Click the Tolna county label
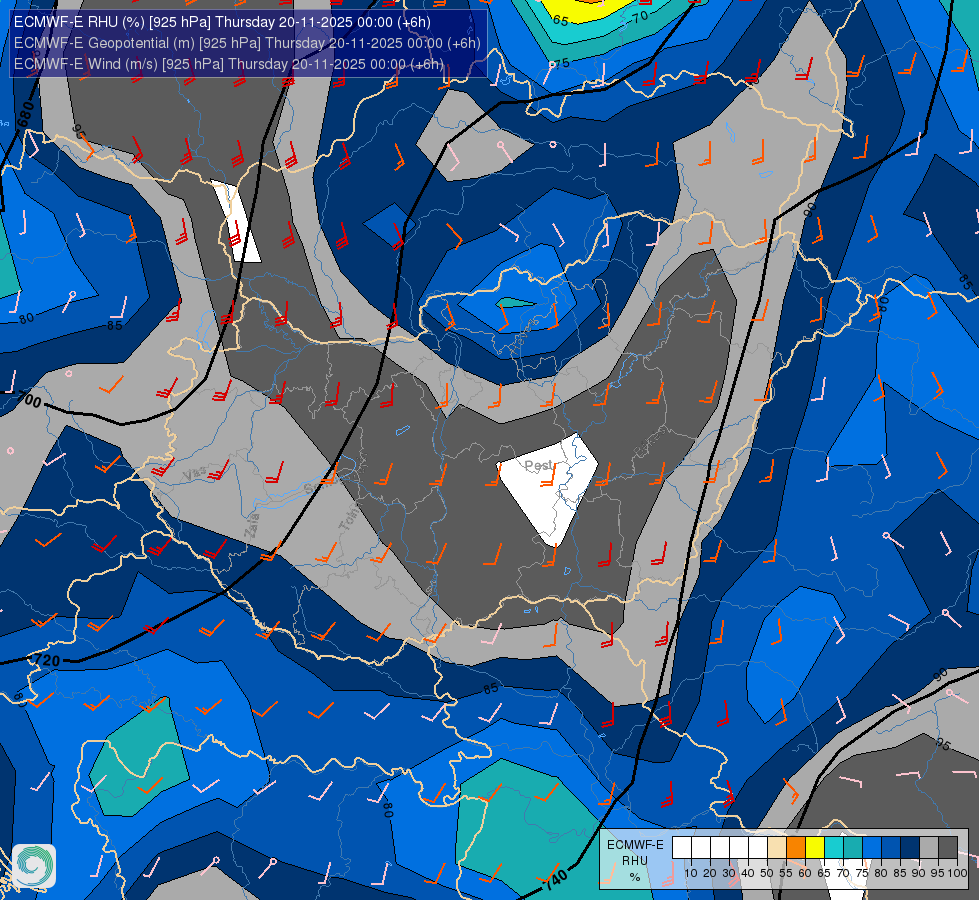Image resolution: width=979 pixels, height=900 pixels. click(350, 516)
